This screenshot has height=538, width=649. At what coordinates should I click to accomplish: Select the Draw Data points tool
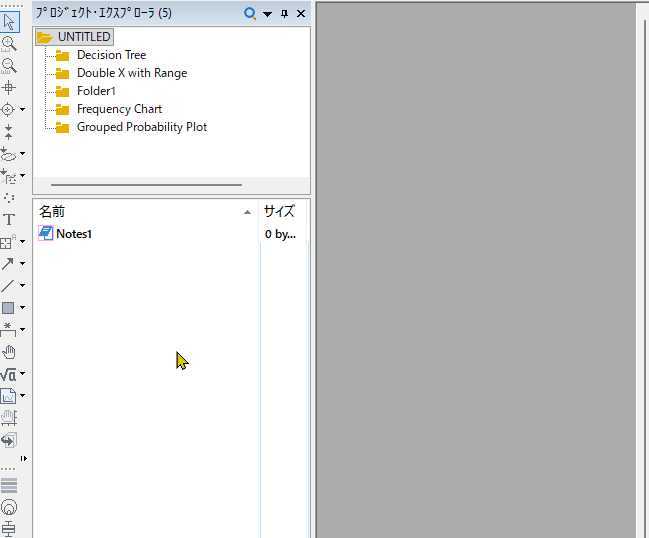pyautogui.click(x=9, y=198)
